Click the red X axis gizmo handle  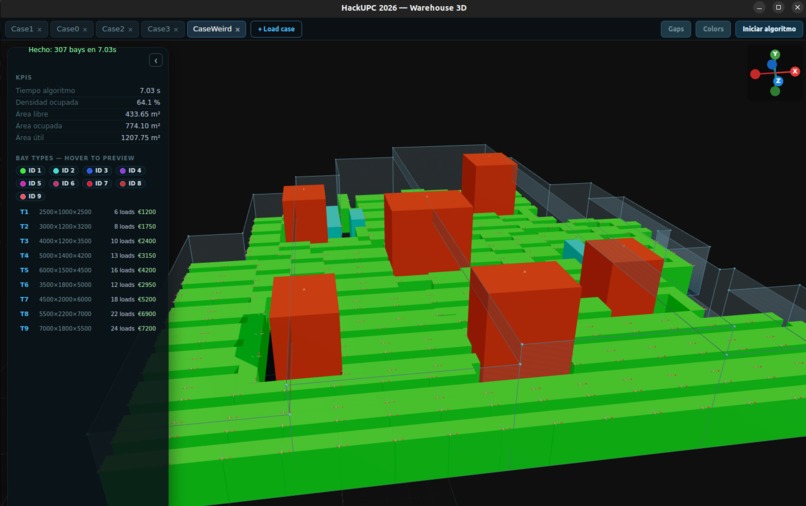point(795,71)
